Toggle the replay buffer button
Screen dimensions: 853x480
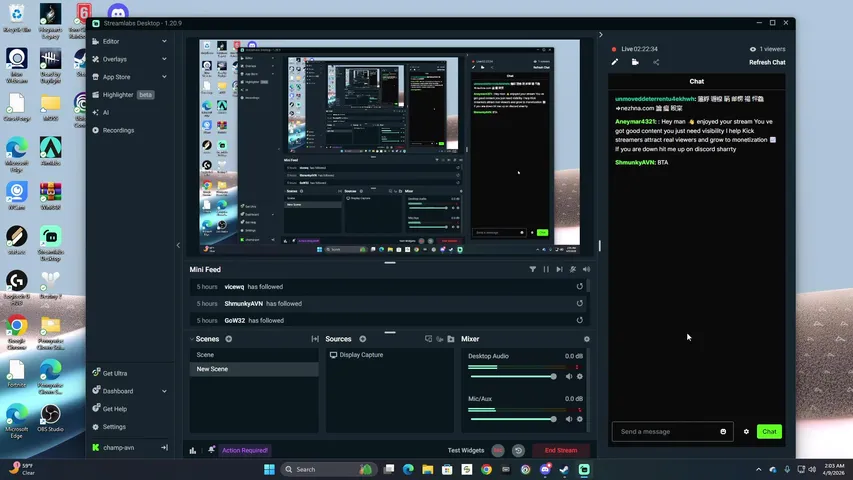click(518, 451)
